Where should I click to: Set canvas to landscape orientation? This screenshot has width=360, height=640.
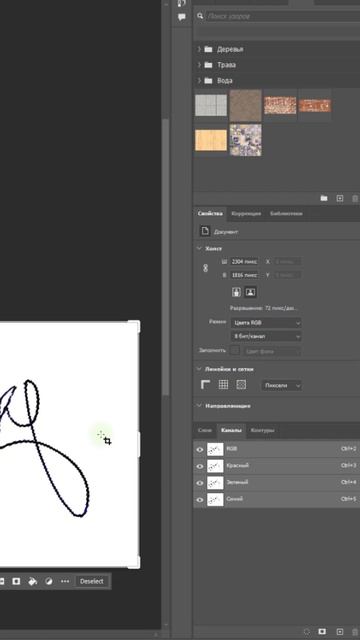pyautogui.click(x=250, y=292)
